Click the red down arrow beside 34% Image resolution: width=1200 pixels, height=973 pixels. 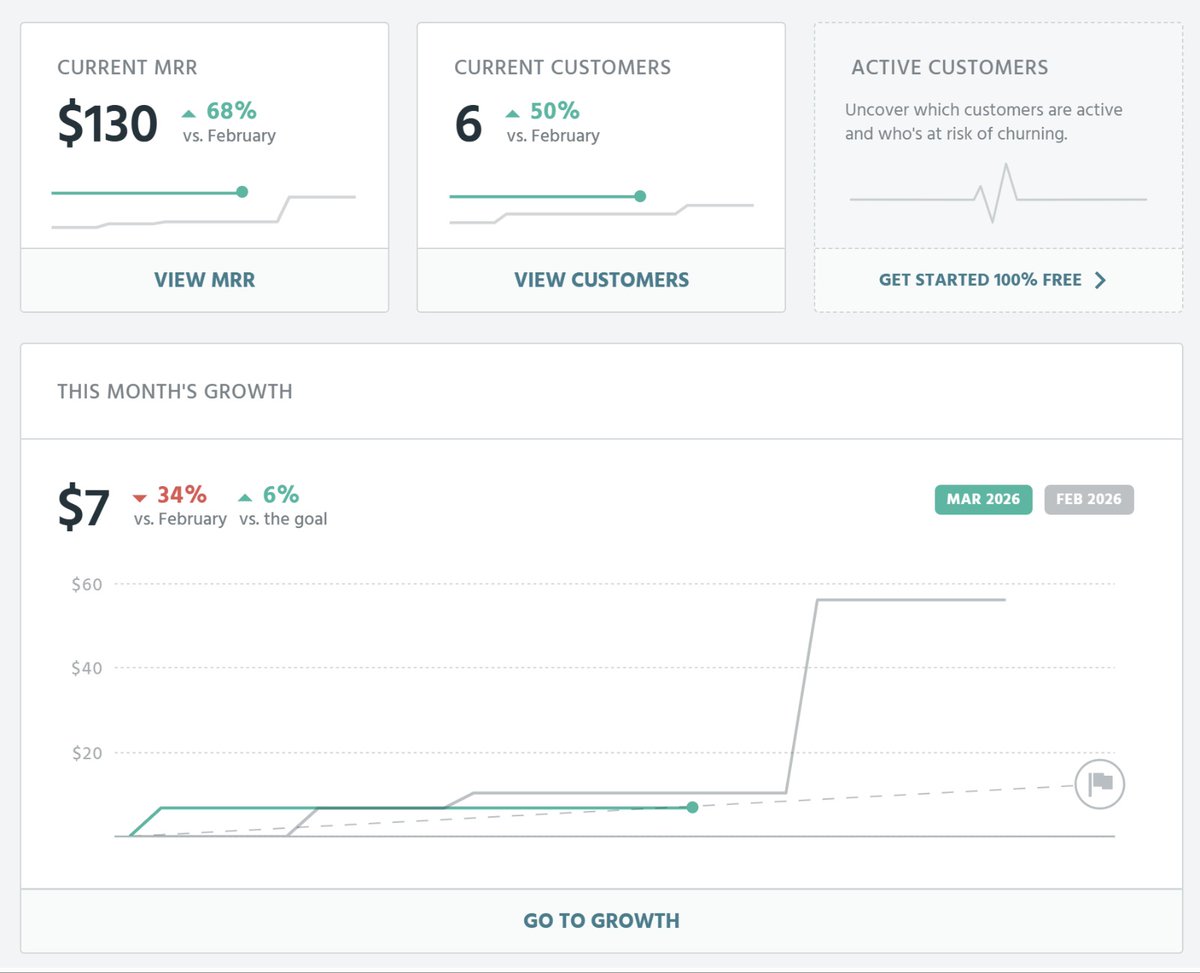[140, 497]
